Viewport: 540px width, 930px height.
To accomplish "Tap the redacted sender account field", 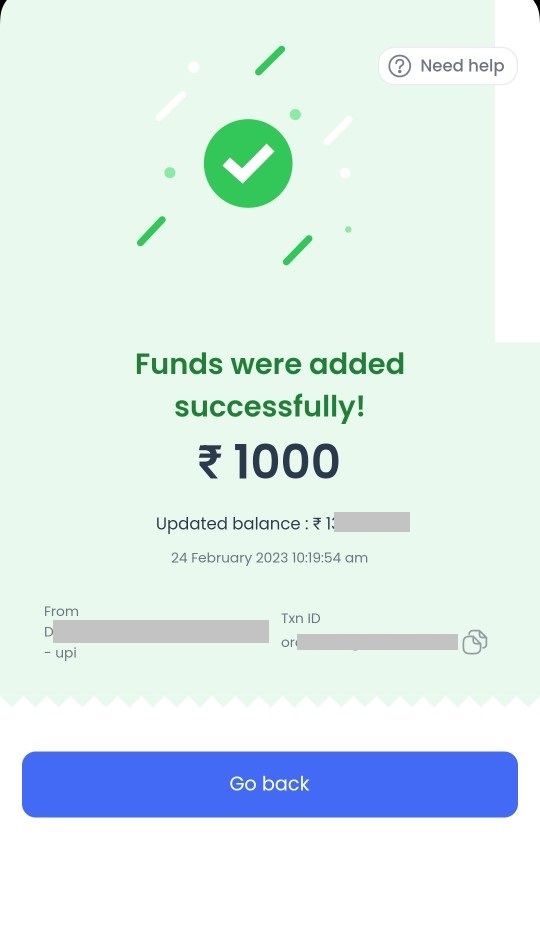I will tap(161, 631).
